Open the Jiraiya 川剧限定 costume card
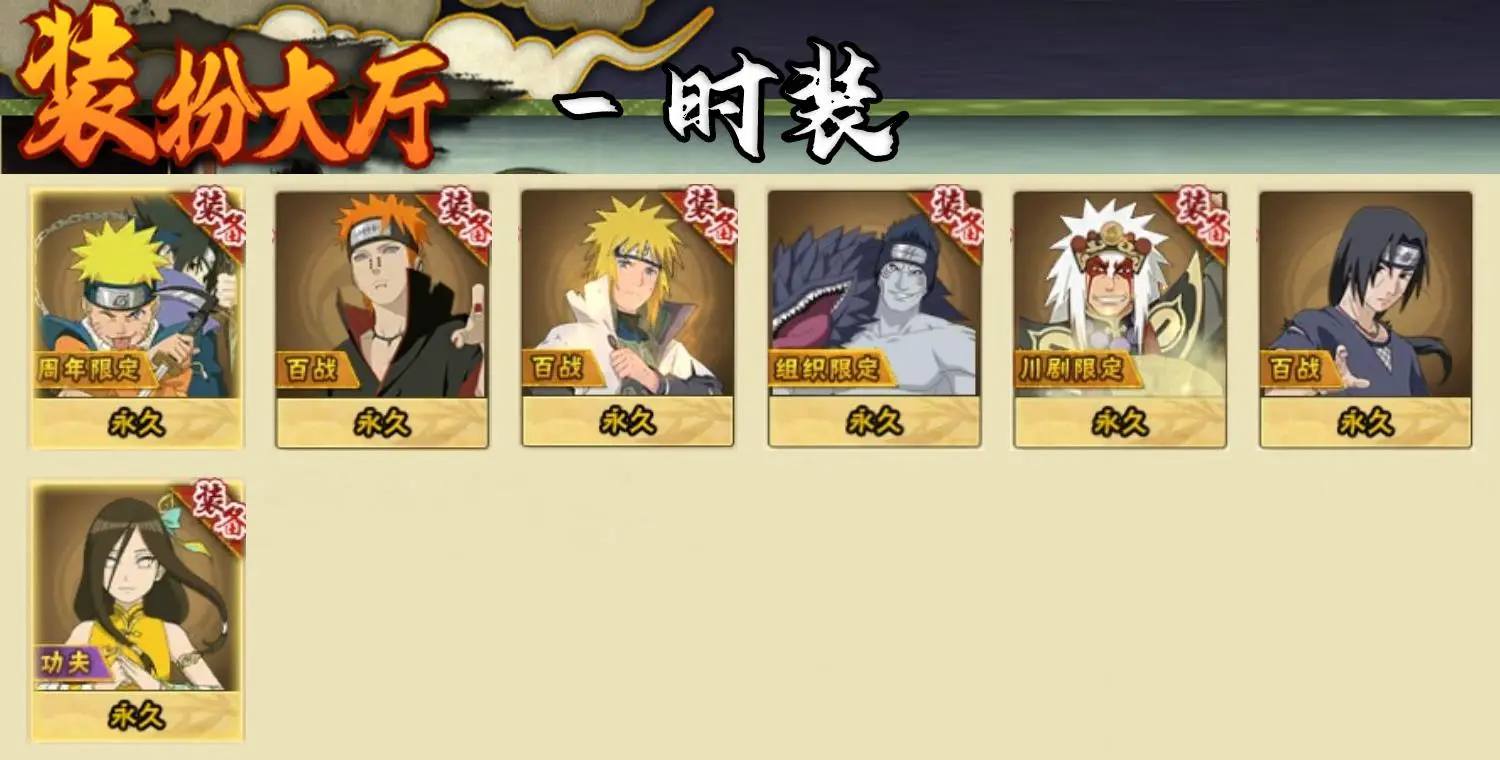1500x760 pixels. (1120, 319)
